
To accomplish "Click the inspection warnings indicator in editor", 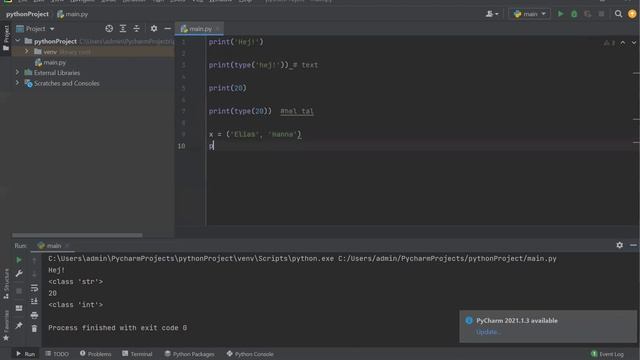I will (x=609, y=42).
